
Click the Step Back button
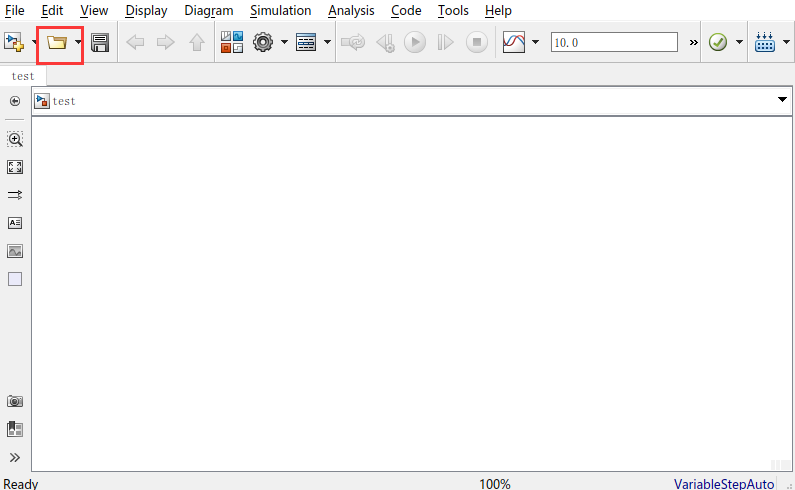pos(385,43)
